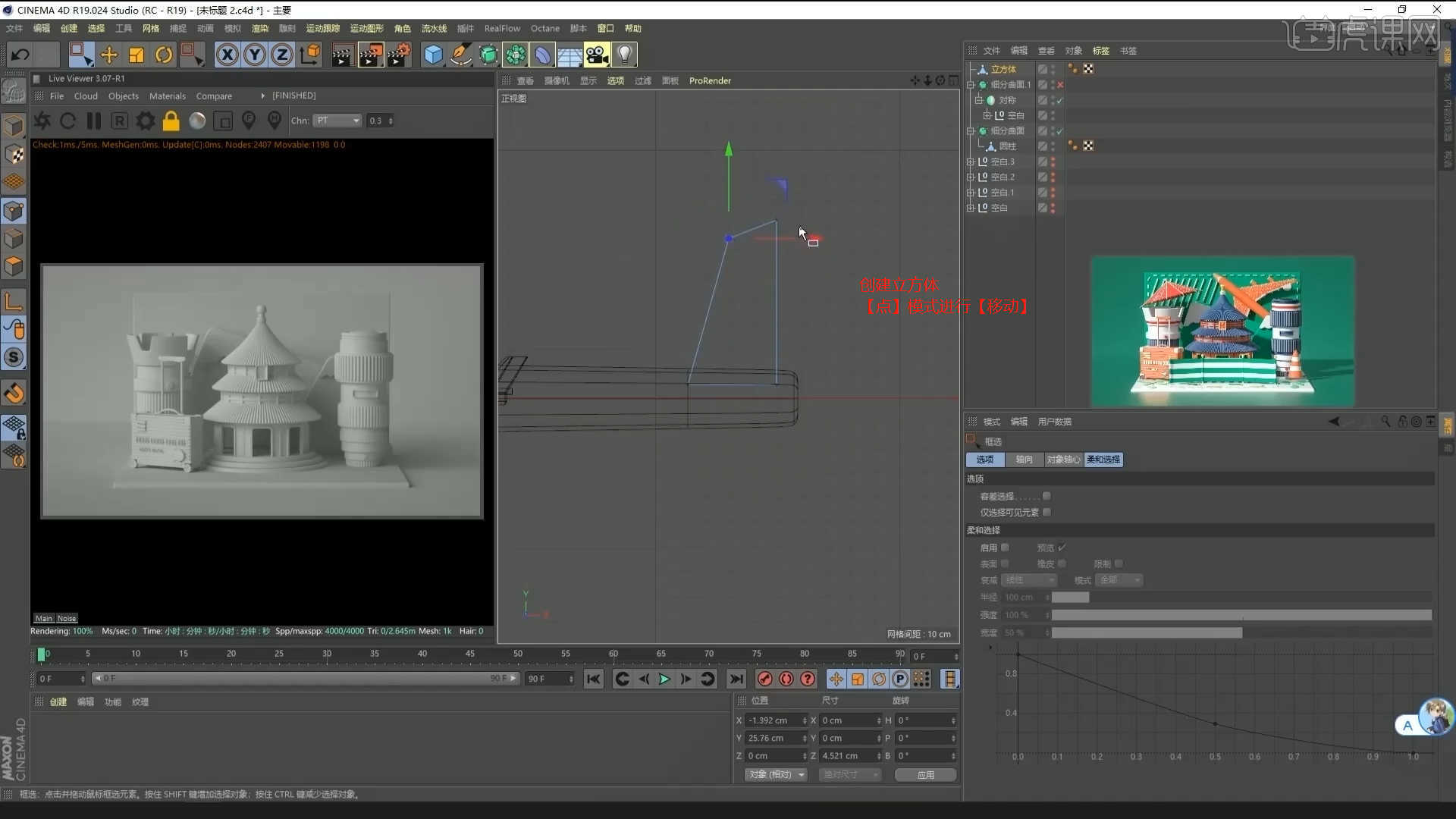Open the Octane menu
This screenshot has height=819, width=1456.
544,28
